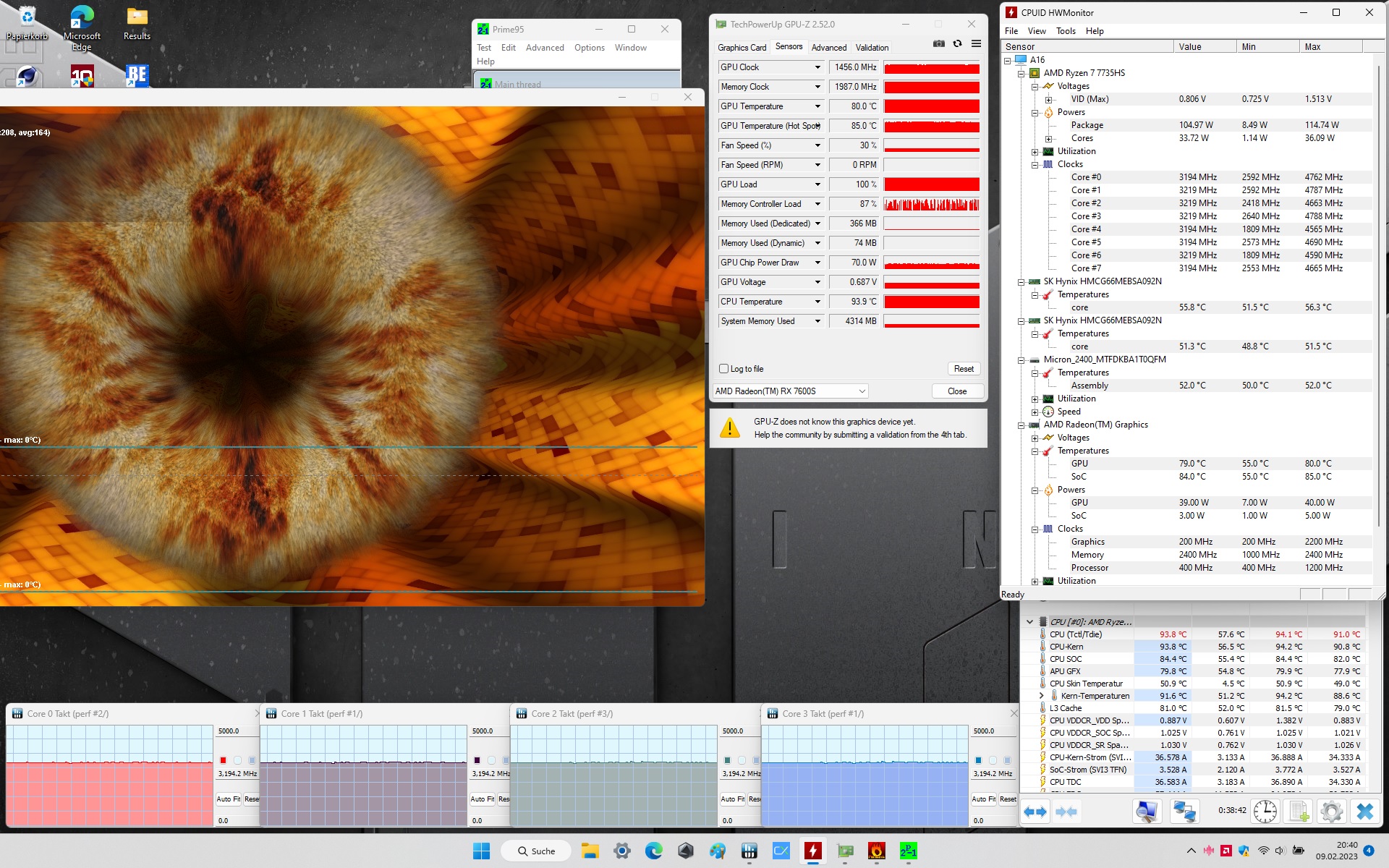
Task: Click the red swatch in Core 0 graph
Action: (x=224, y=760)
